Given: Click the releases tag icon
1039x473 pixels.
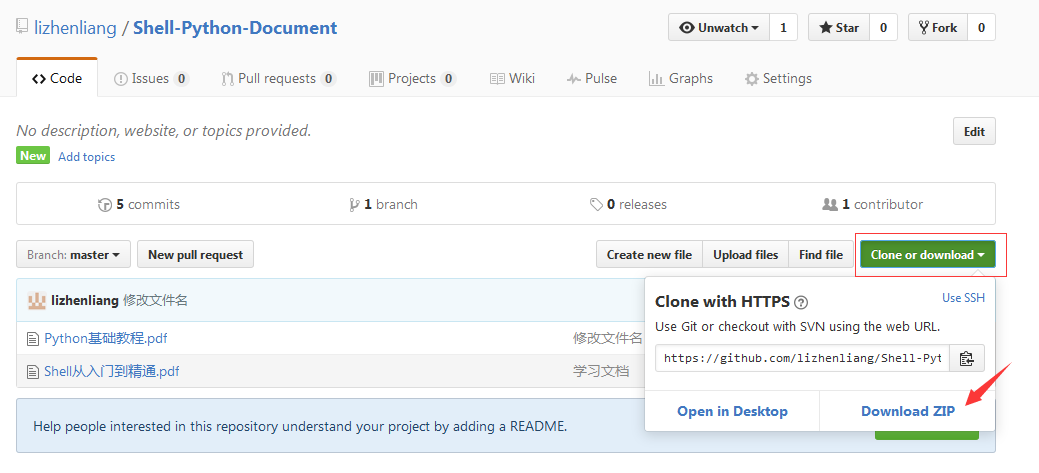Looking at the screenshot, I should (x=596, y=204).
